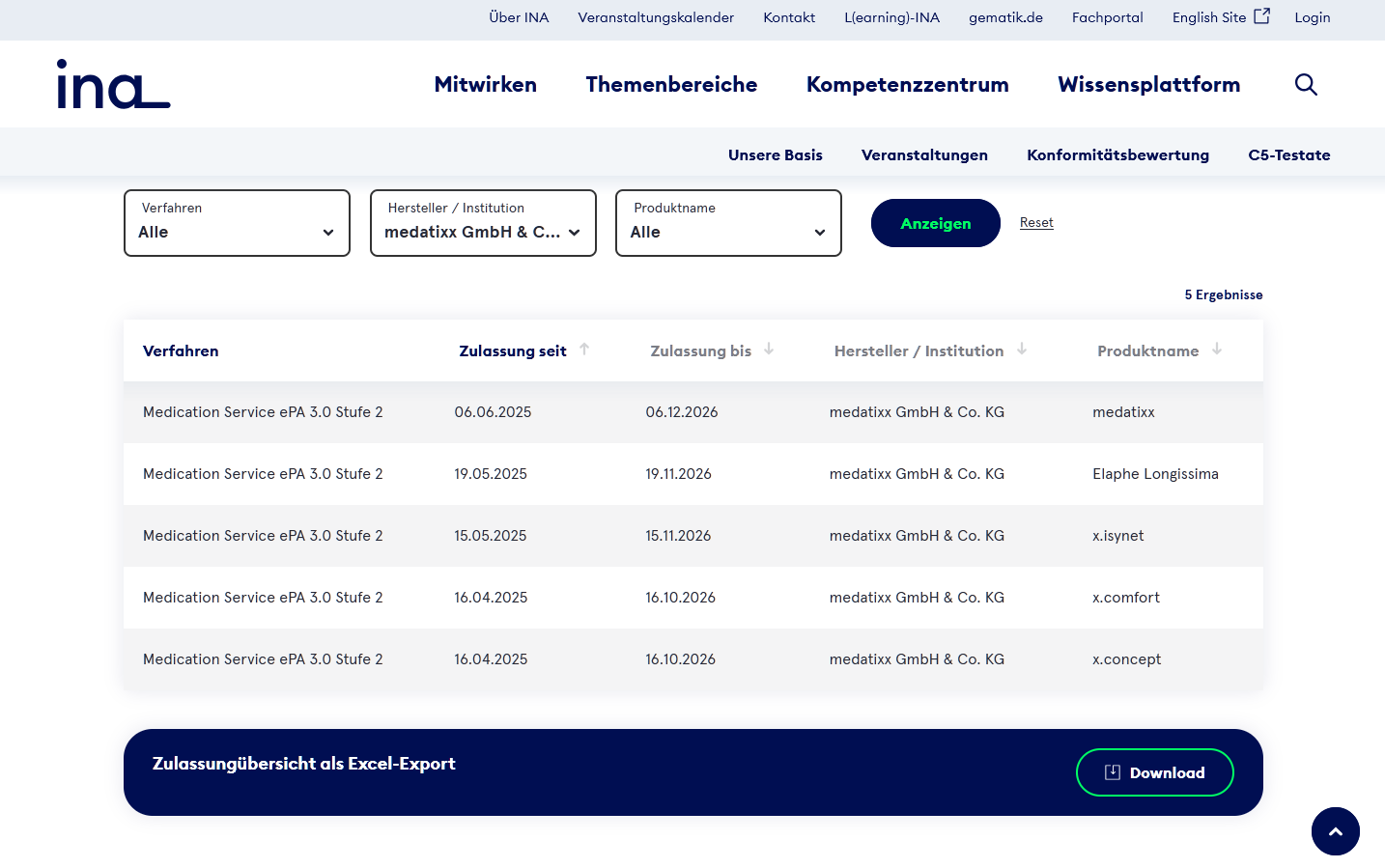Sort the Hersteller / Institution column arrow
Image resolution: width=1385 pixels, height=868 pixels.
coord(1022,350)
